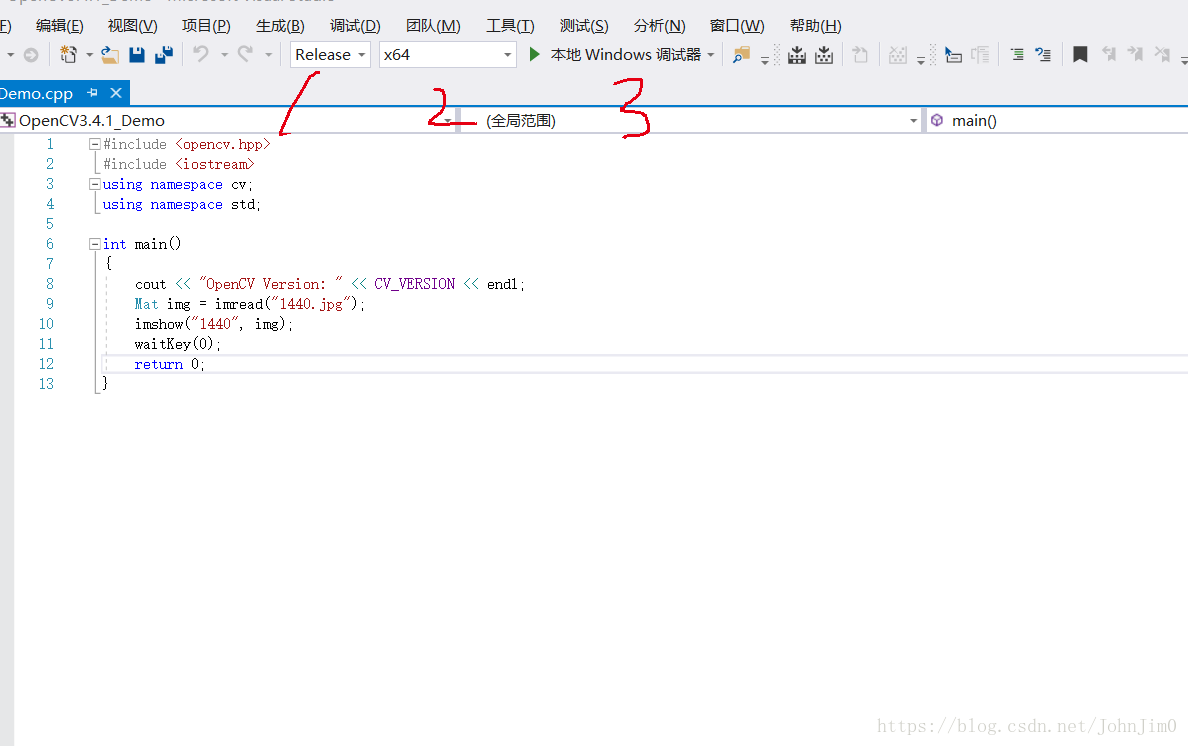The width and height of the screenshot is (1188, 746).
Task: Go to next bookmark icon
Action: pyautogui.click(x=1135, y=55)
